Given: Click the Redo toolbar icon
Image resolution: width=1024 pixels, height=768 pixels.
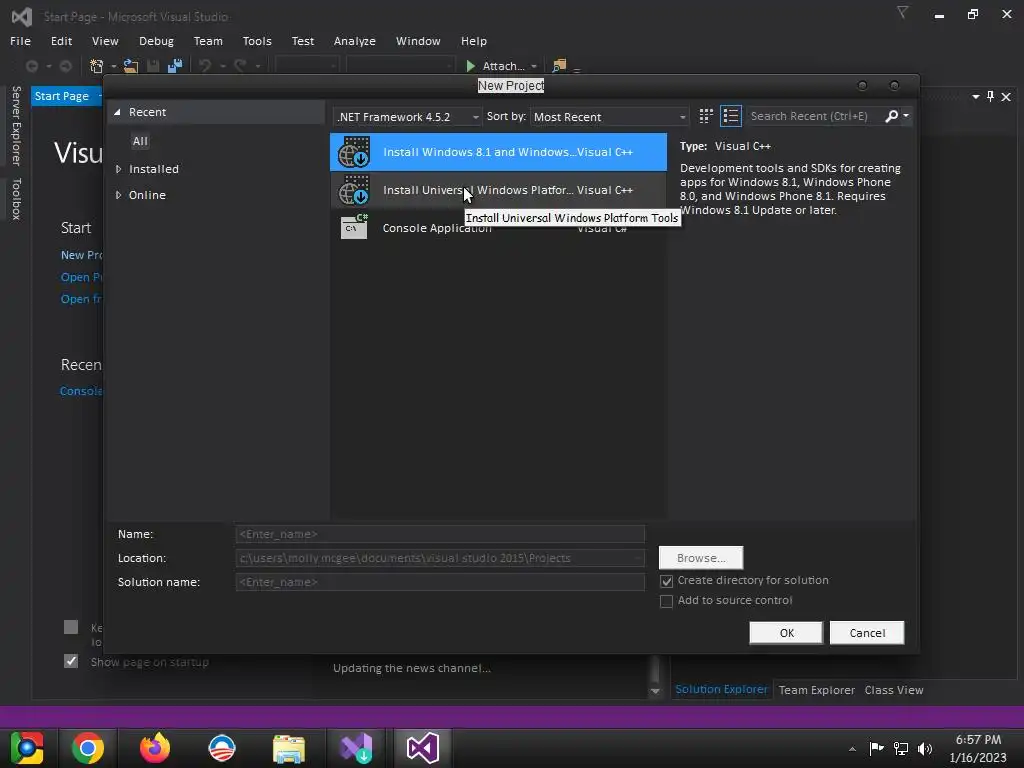Looking at the screenshot, I should tap(240, 66).
